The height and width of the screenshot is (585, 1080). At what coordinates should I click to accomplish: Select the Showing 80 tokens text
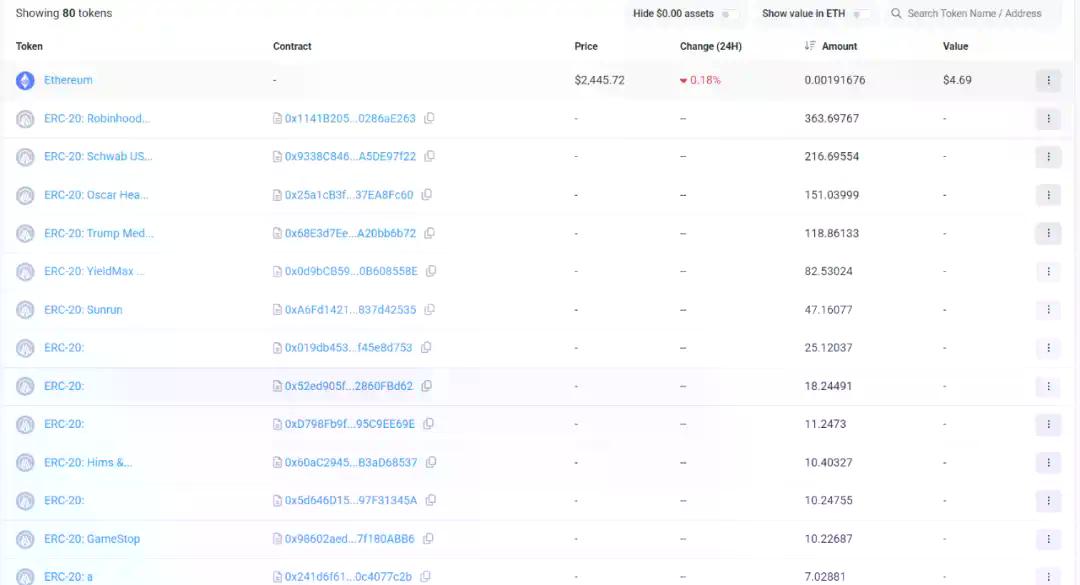tap(64, 13)
